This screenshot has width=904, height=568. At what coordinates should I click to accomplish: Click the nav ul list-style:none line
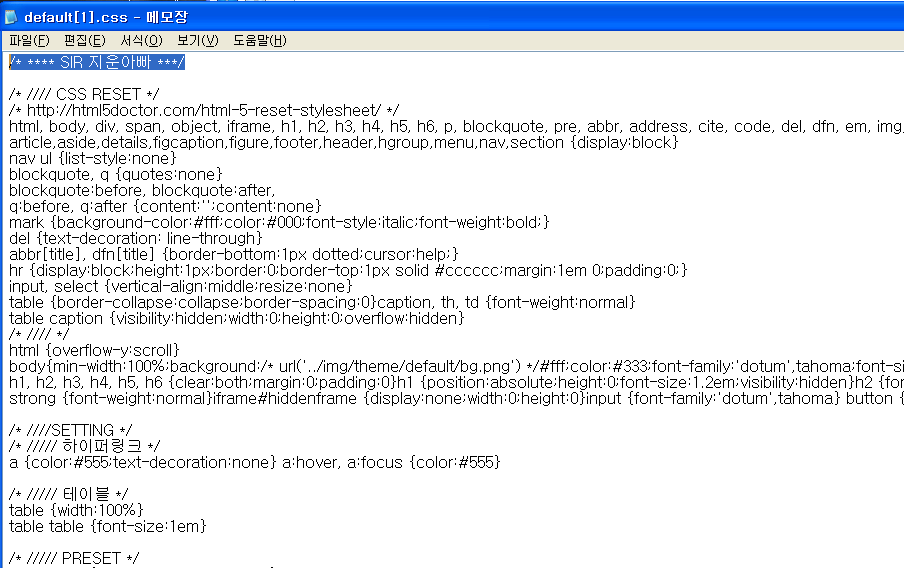pos(93,159)
